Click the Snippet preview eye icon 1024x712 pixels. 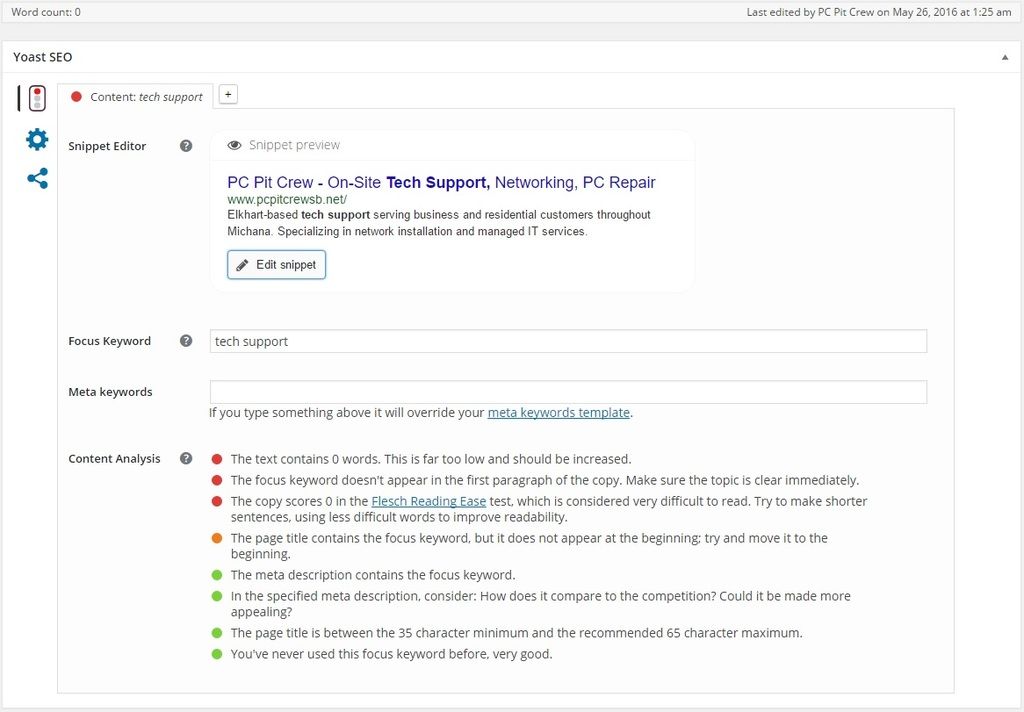[x=234, y=145]
